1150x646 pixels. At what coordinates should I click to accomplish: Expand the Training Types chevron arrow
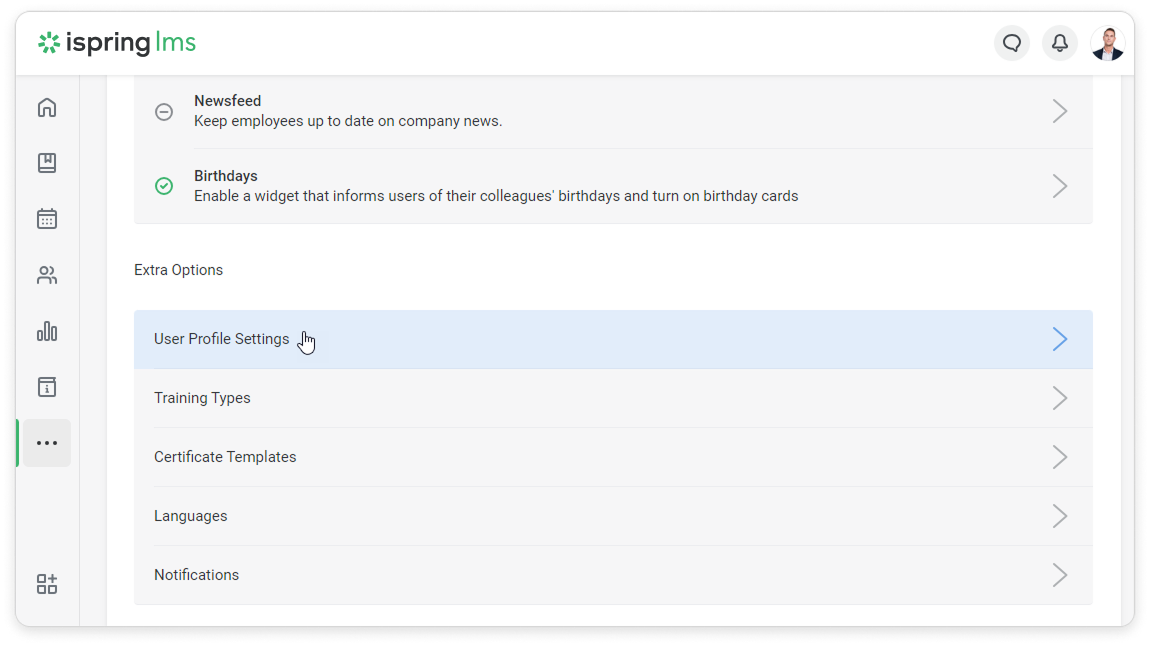pos(1060,398)
